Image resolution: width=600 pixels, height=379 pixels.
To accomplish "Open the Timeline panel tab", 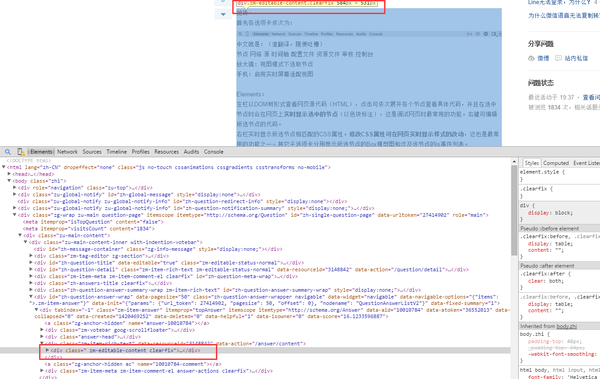I will pos(117,152).
